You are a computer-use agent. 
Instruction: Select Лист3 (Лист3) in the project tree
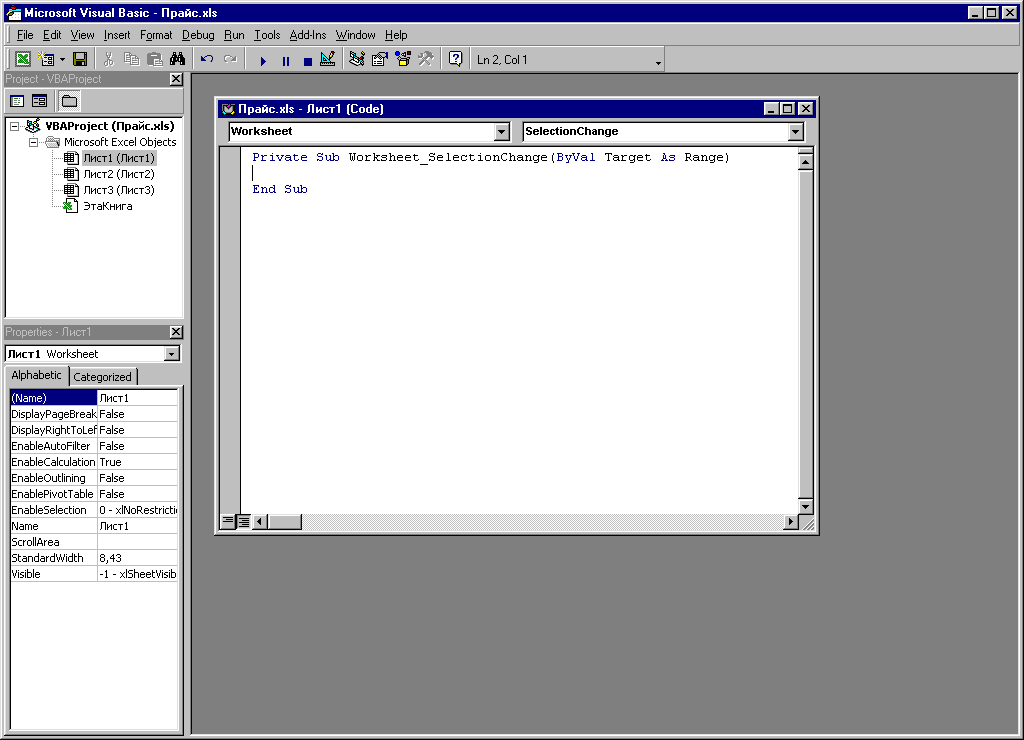click(x=118, y=190)
